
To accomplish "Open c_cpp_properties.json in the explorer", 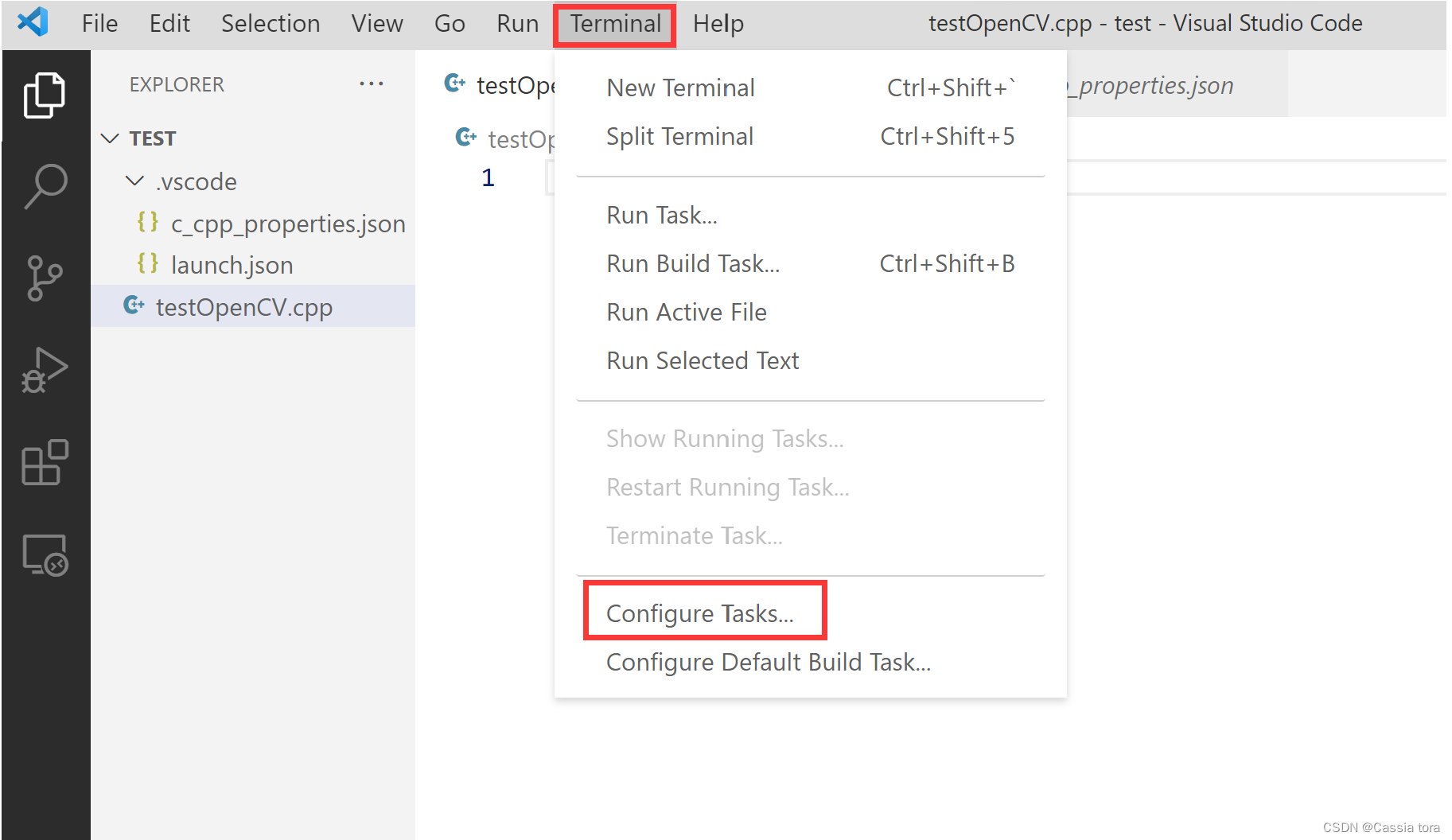I will (253, 224).
